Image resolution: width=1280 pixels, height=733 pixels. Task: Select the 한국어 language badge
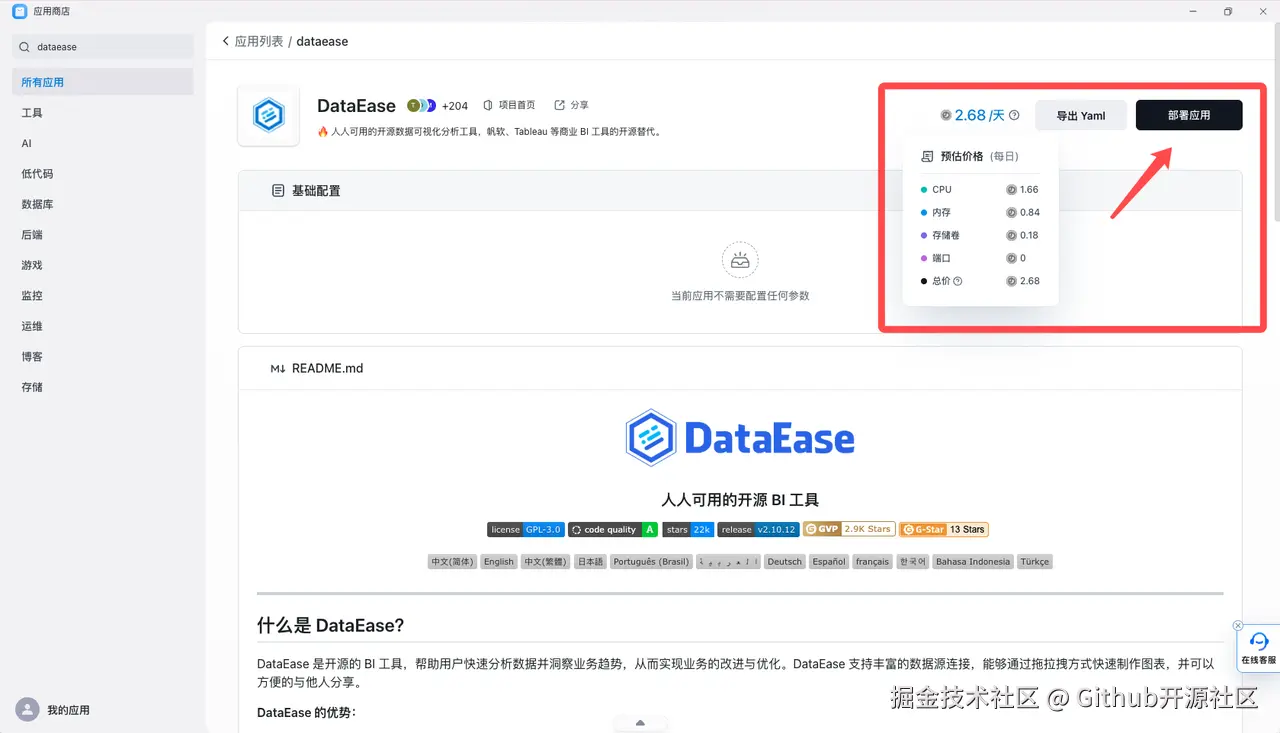[912, 562]
